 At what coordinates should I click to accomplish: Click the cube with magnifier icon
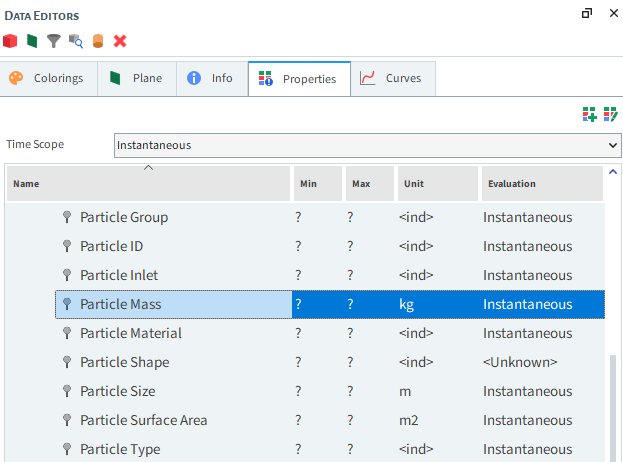pos(75,41)
